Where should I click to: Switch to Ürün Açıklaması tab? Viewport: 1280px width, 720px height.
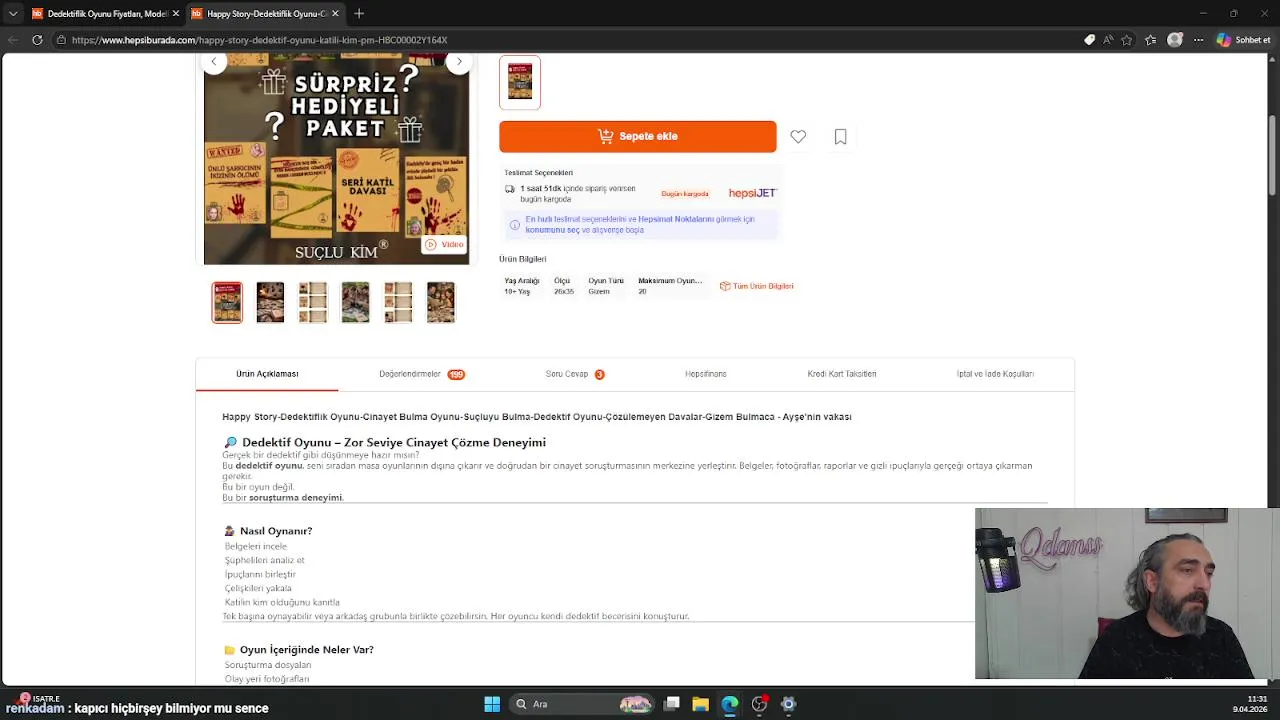tap(267, 374)
